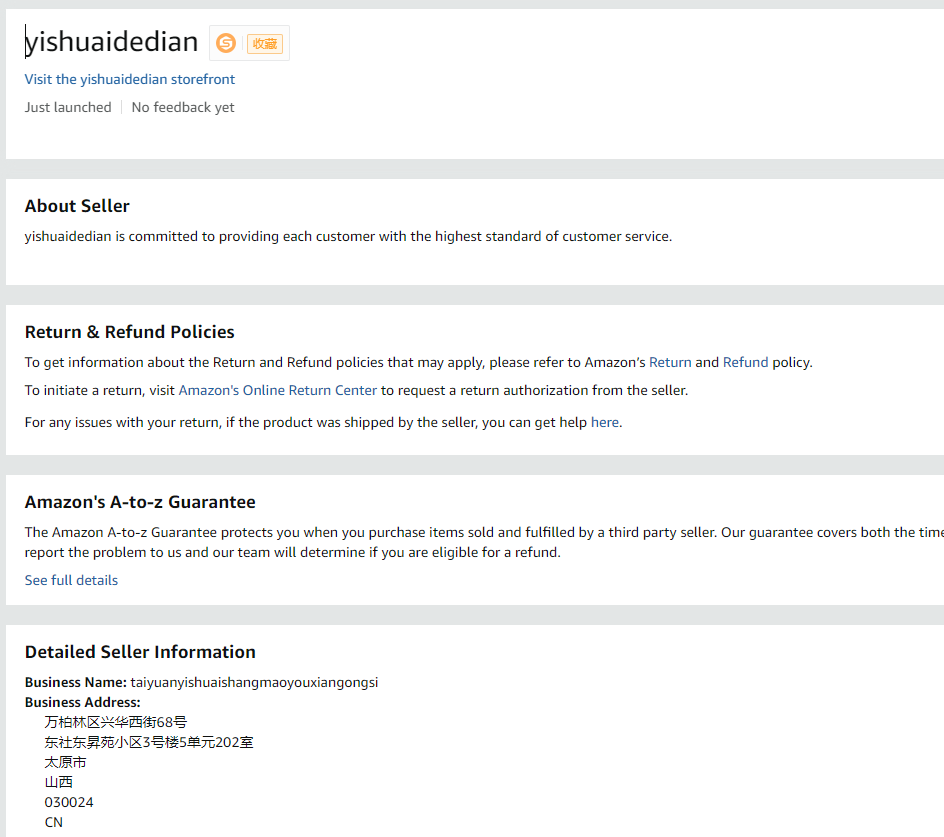Click the city line 太原市

(65, 762)
